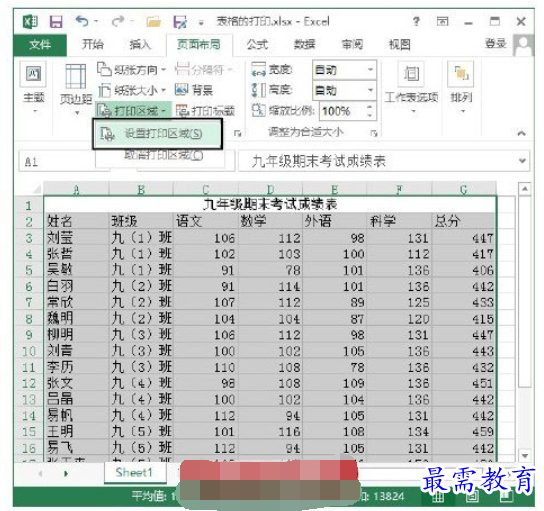Open the 高度 height combo box
This screenshot has height=511, width=544.
[x=344, y=91]
